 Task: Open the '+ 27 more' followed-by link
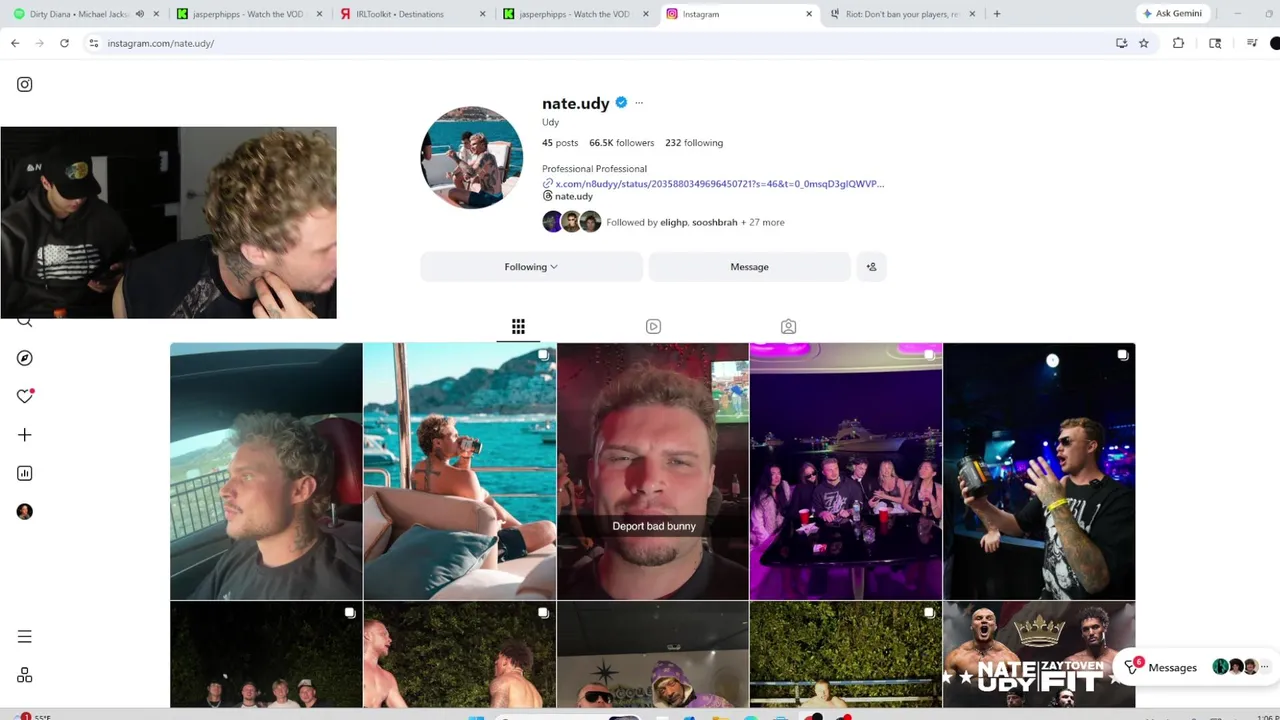coord(763,222)
